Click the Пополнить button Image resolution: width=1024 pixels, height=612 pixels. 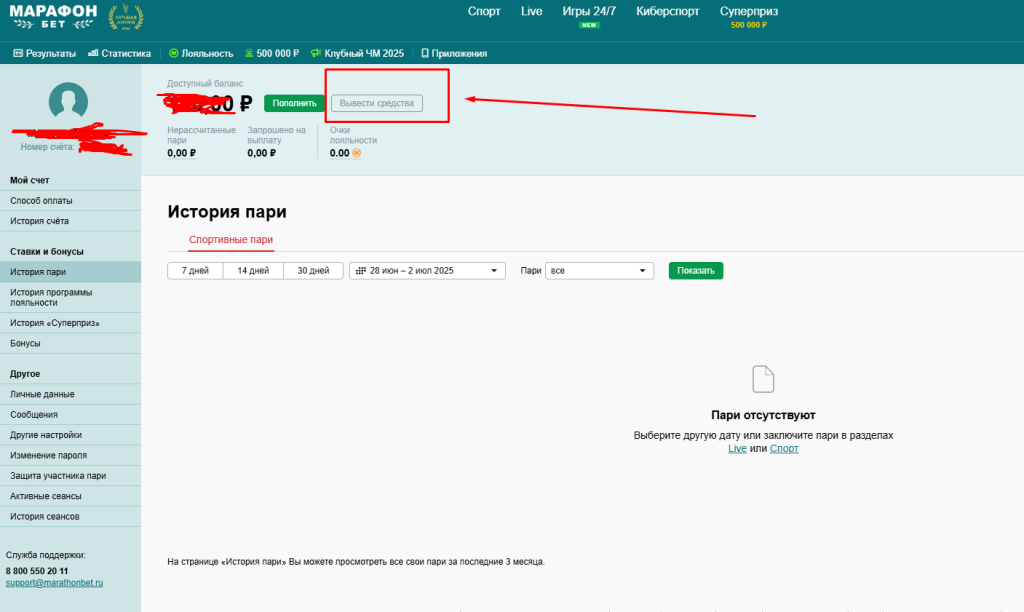coord(294,103)
